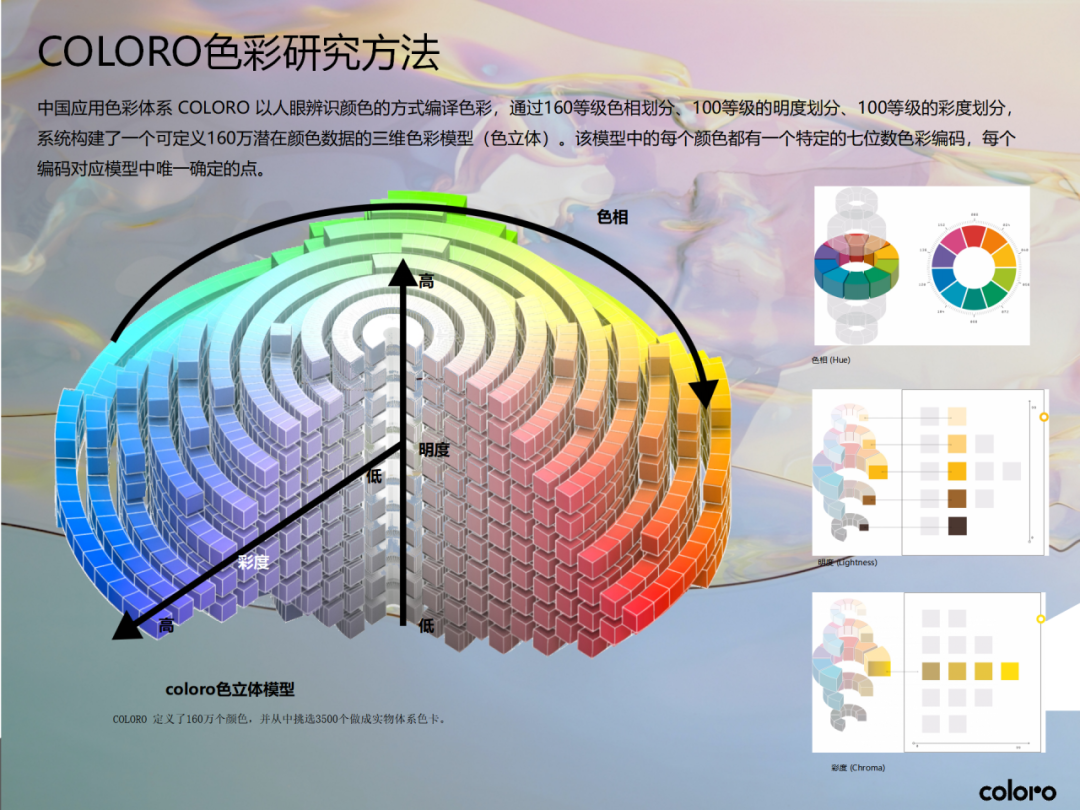Pick the medium brown swatch in Lightness diagram

coord(957,499)
